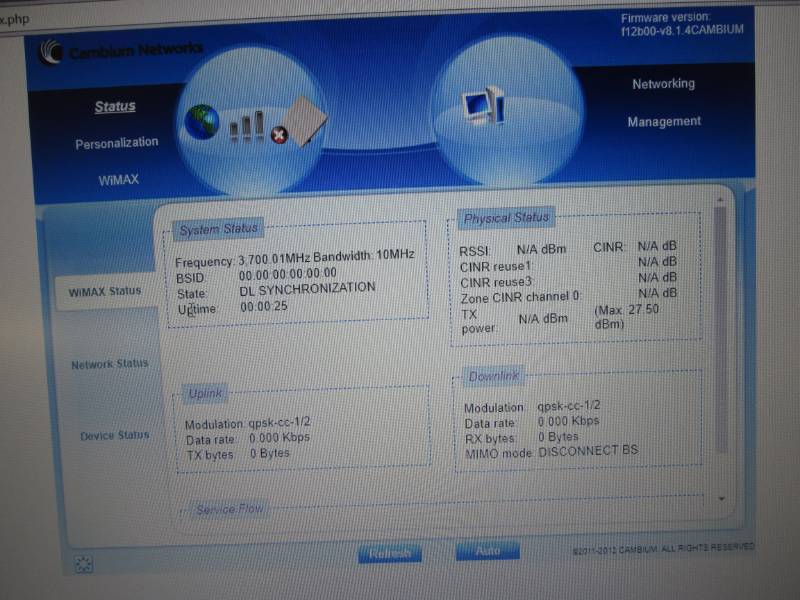Screen dimensions: 800x600
Task: Select the WiMAX Status tab
Action: click(105, 291)
